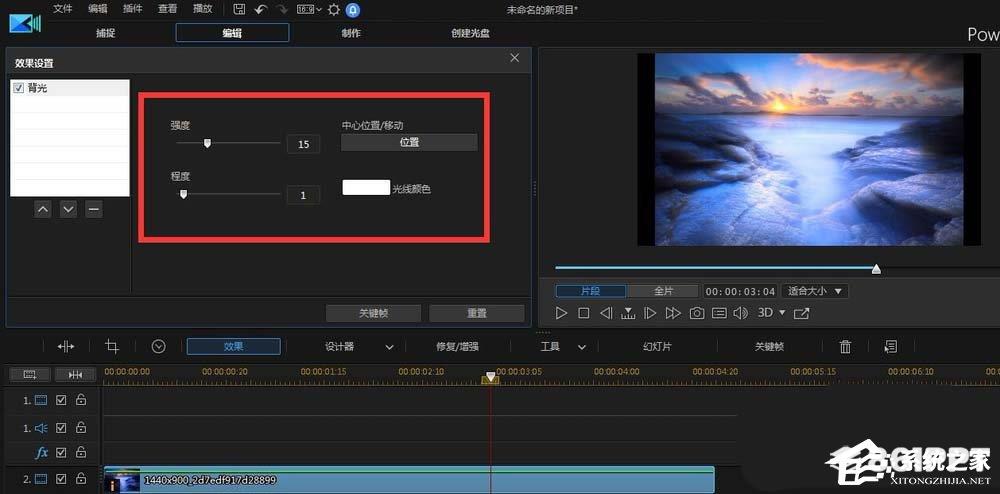This screenshot has width=1000, height=494.
Task: Close the 效果设置 panel
Action: pyautogui.click(x=515, y=58)
